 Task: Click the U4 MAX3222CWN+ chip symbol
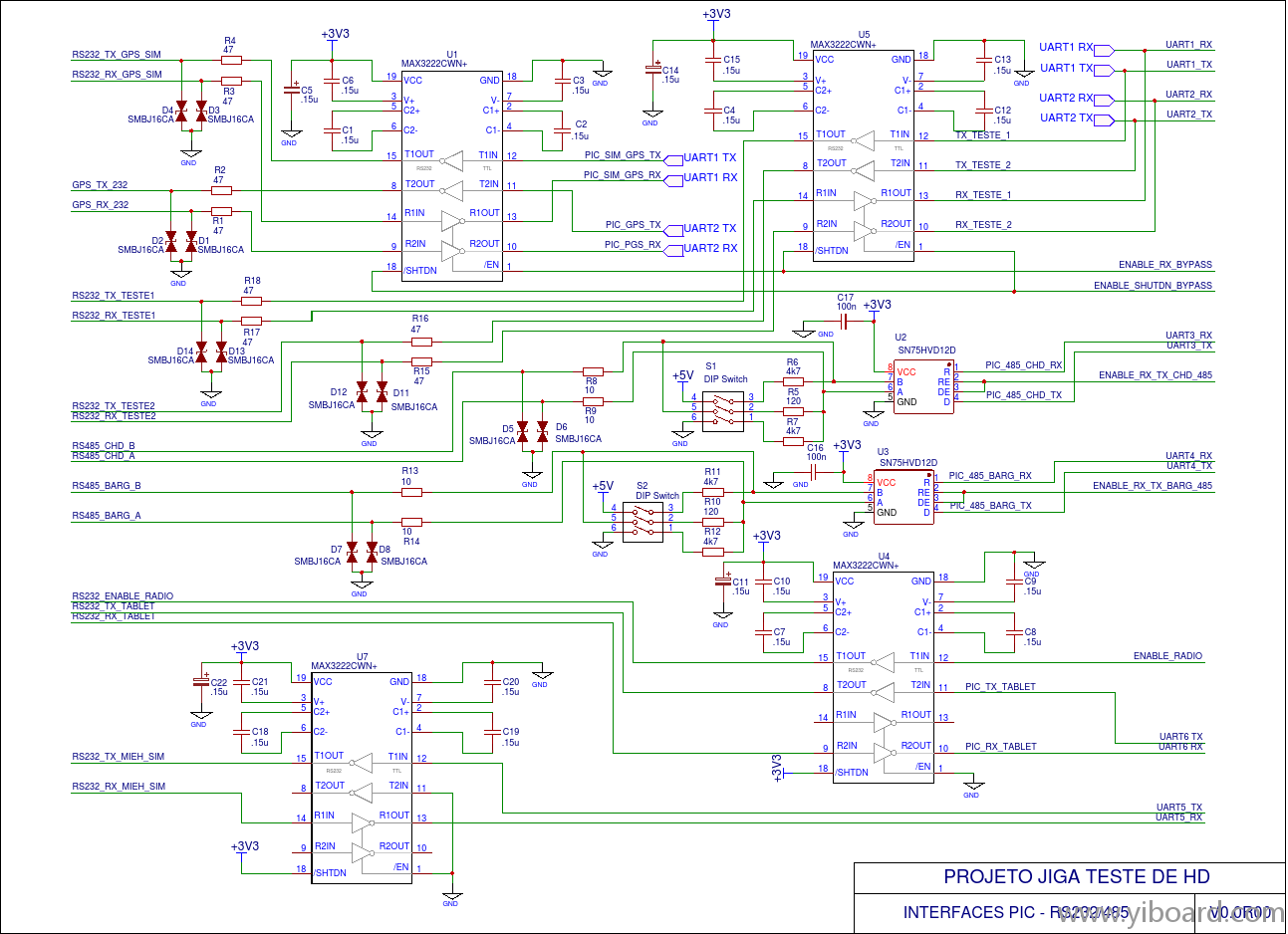pyautogui.click(x=884, y=677)
